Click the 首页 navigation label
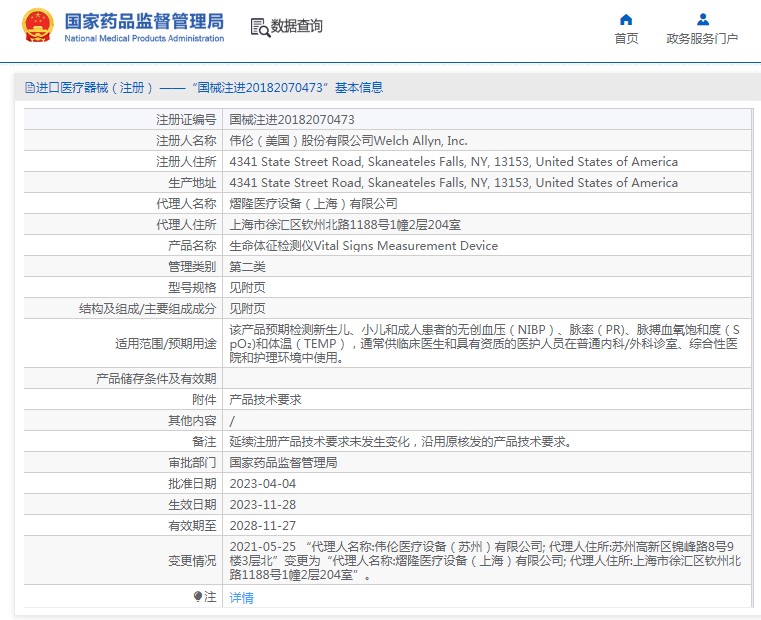The height and width of the screenshot is (620, 761). [x=626, y=38]
